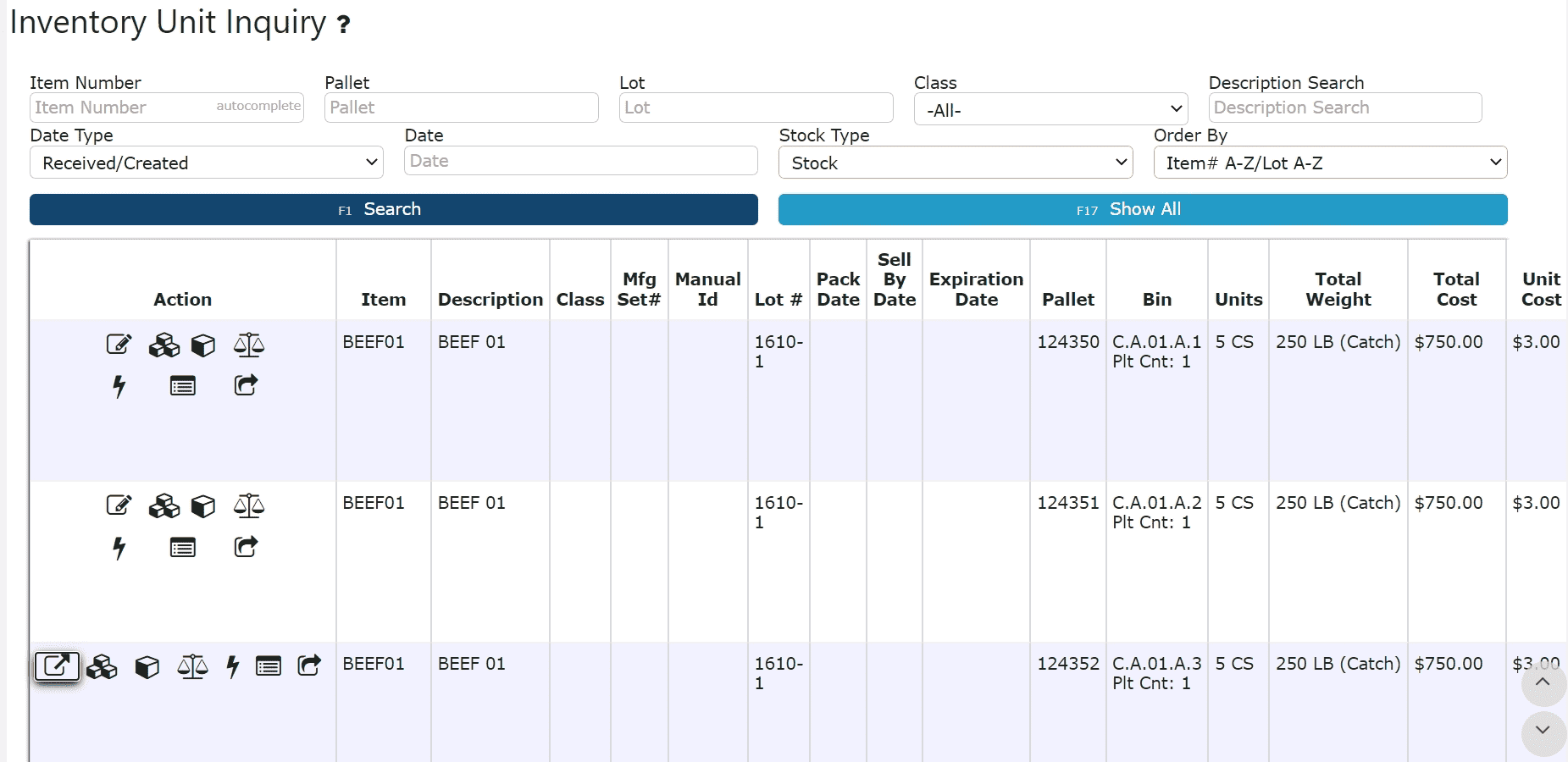The image size is (1568, 762).
Task: Open the Stock Type dropdown
Action: pyautogui.click(x=956, y=163)
